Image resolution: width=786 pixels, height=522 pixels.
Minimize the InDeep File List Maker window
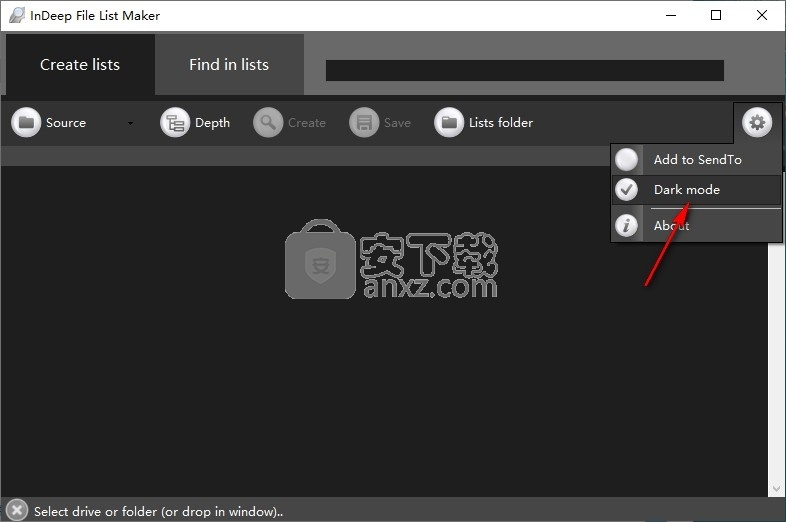(x=671, y=15)
